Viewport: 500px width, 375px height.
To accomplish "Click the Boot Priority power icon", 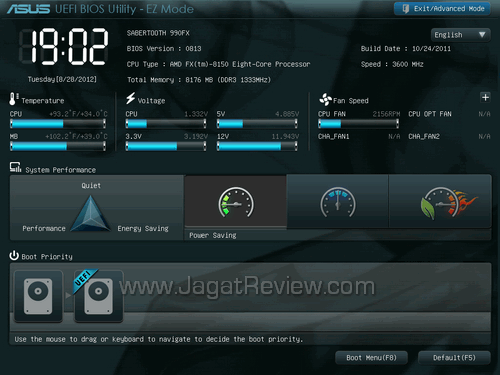I will coord(14,256).
